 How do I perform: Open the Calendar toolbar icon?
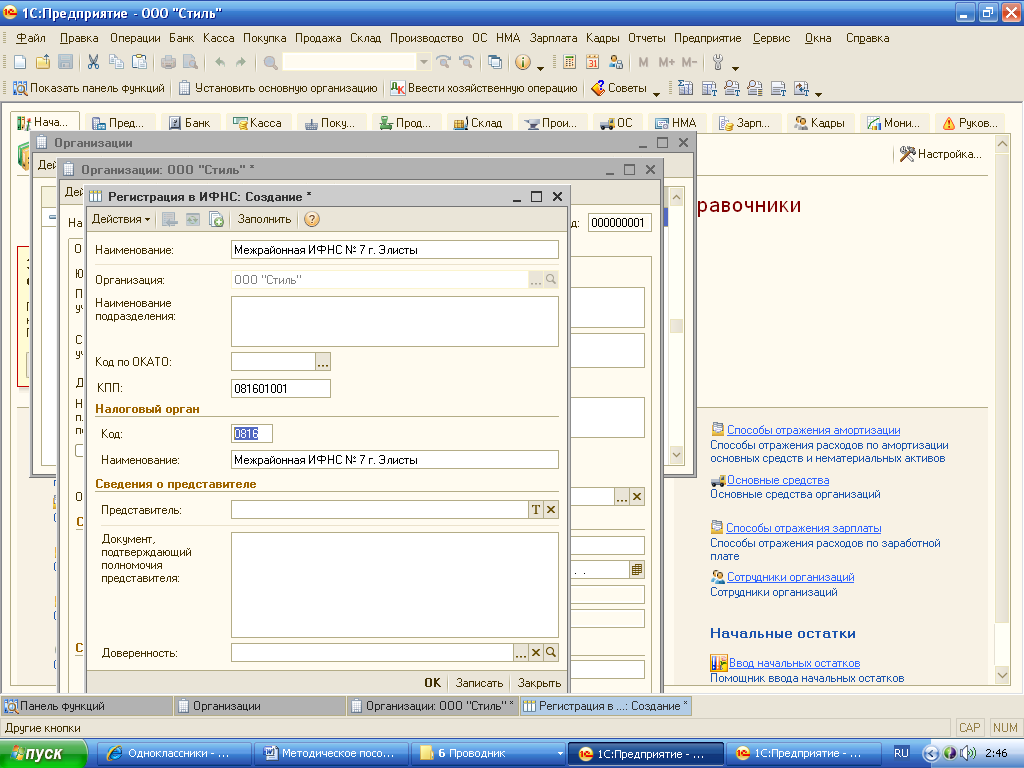[592, 62]
